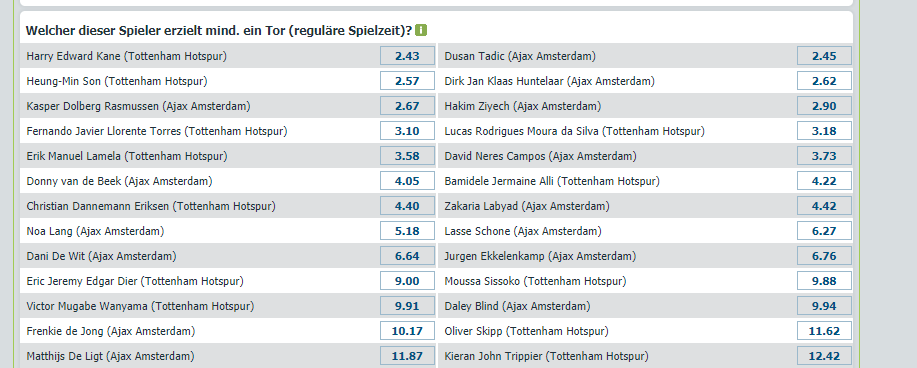917x368 pixels.
Task: Pick Erik Lamela odds 3.58
Action: tap(407, 156)
